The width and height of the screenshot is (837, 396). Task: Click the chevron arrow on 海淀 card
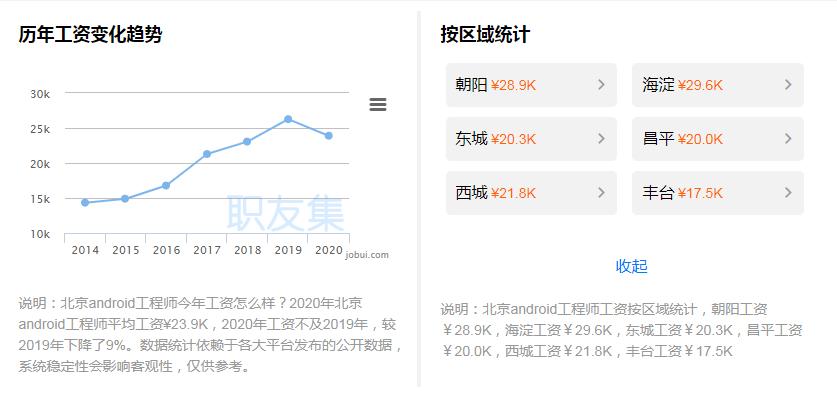(x=788, y=84)
